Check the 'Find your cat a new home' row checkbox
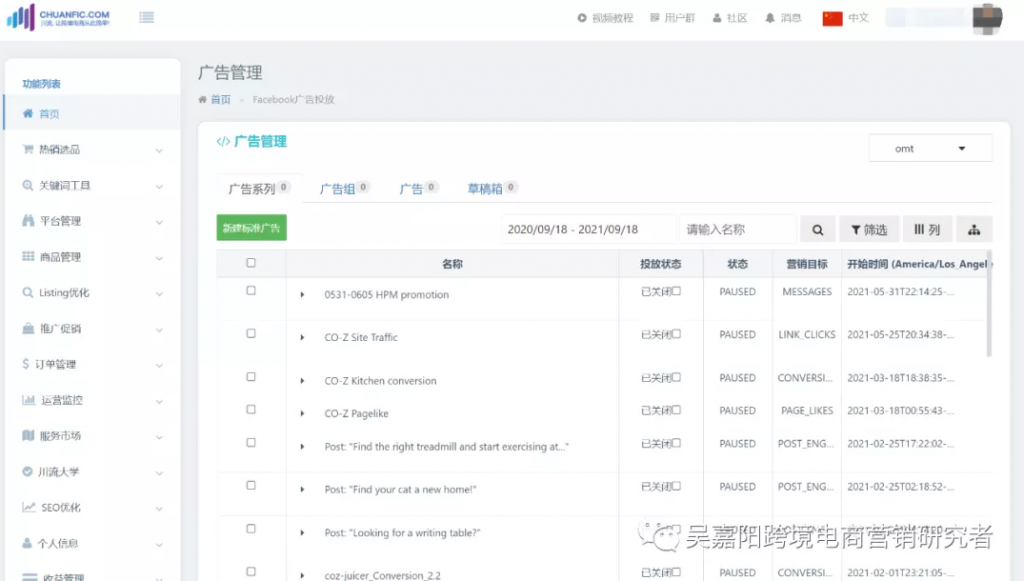Image resolution: width=1024 pixels, height=581 pixels. [251, 485]
